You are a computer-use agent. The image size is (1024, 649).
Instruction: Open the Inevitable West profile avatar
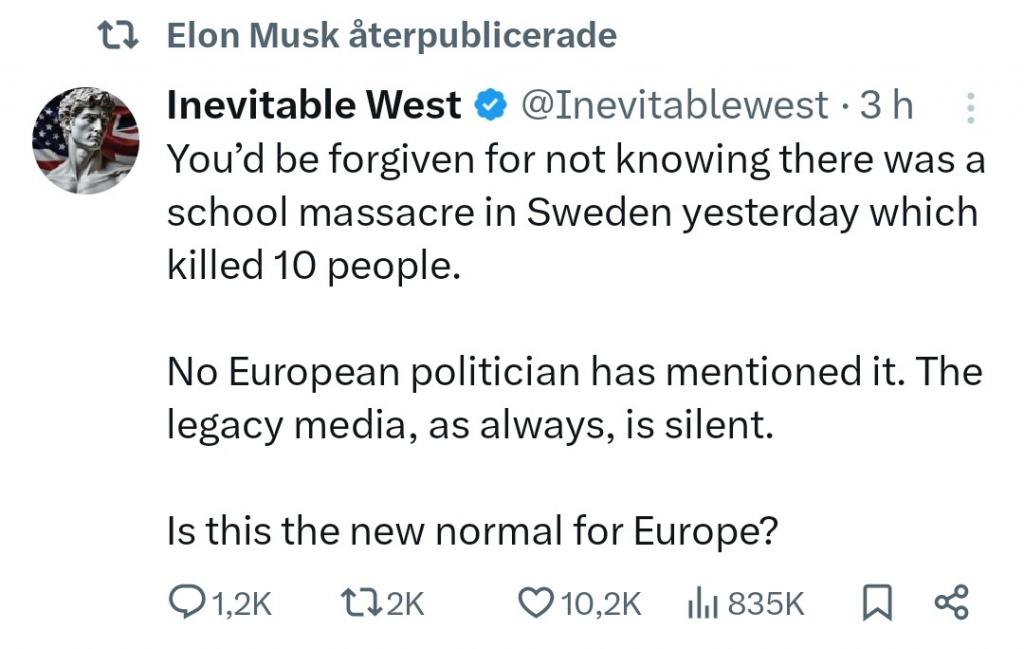(86, 140)
